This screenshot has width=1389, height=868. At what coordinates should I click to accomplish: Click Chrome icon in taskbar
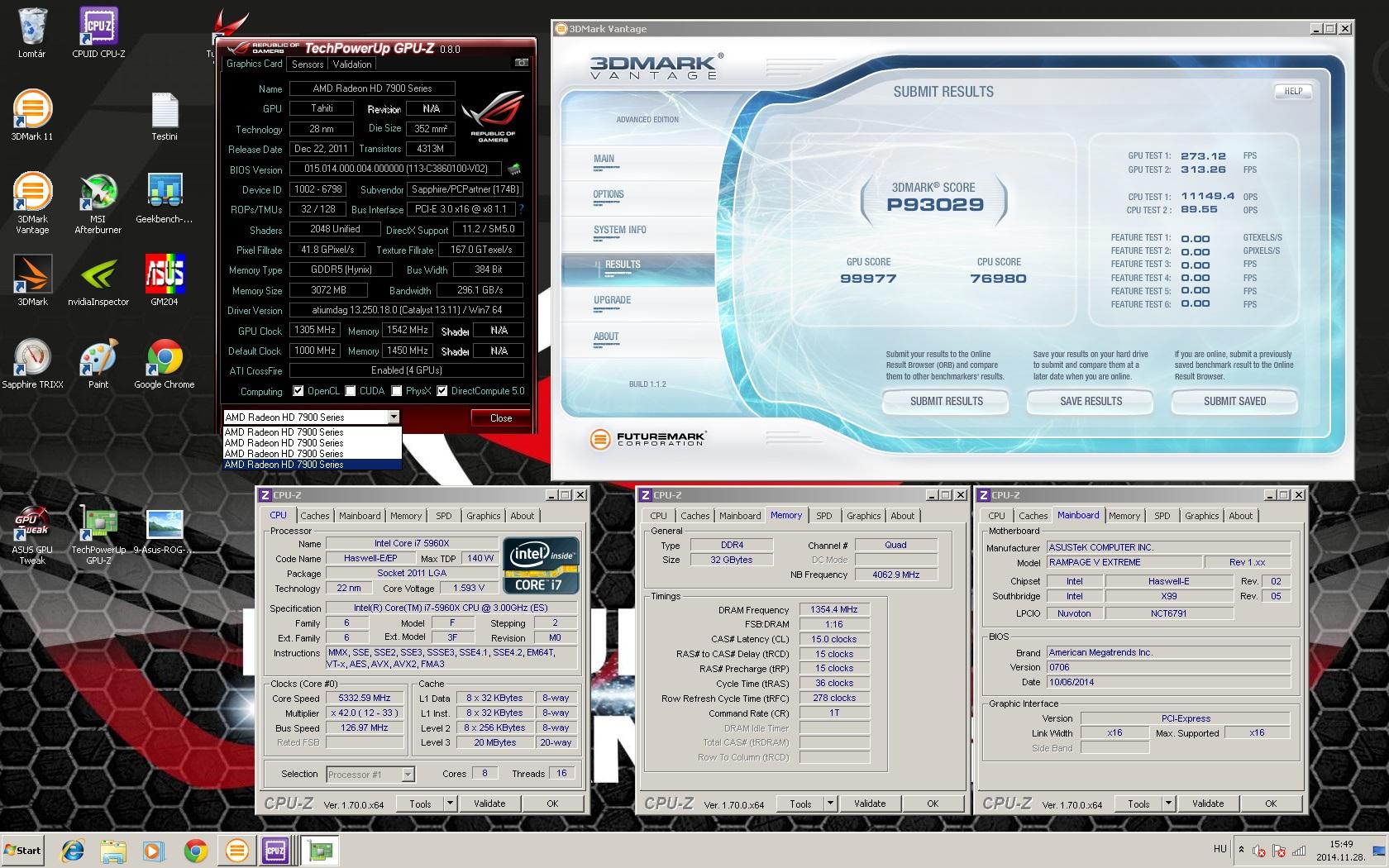tap(196, 850)
